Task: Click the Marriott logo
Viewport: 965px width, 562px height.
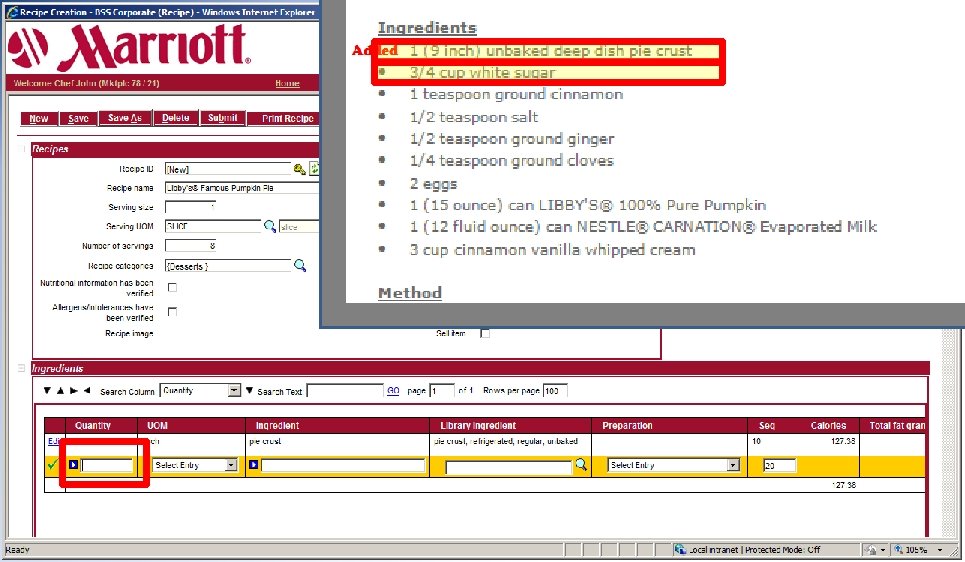Action: point(129,47)
